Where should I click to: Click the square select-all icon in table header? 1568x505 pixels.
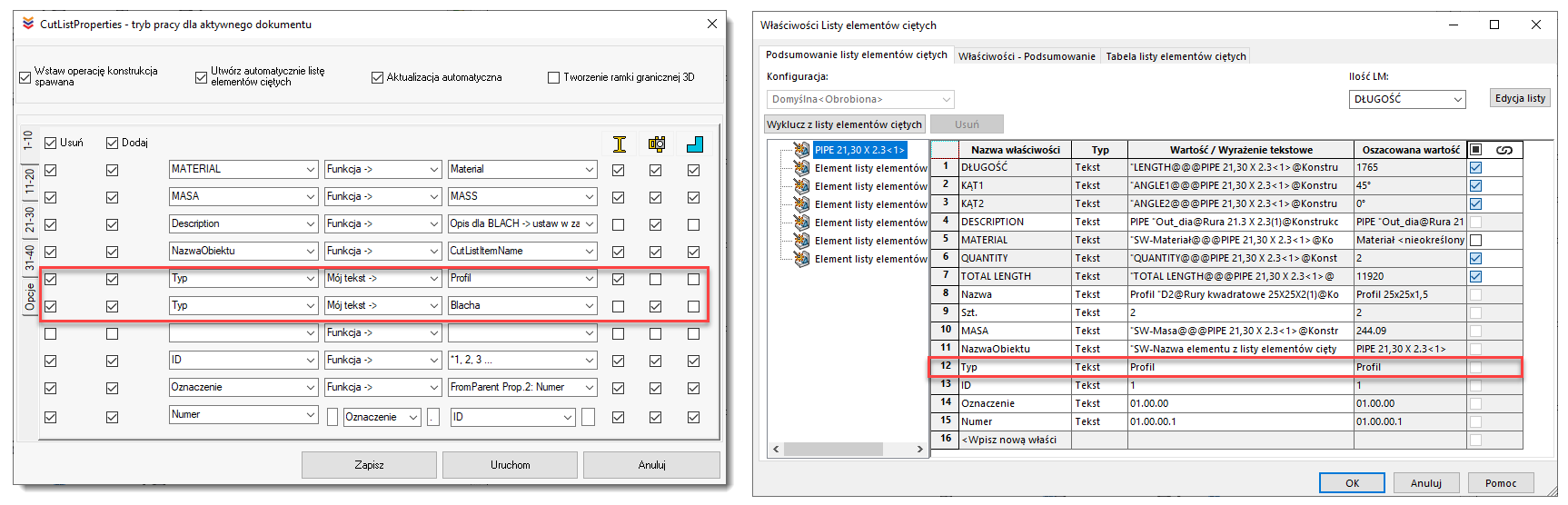point(1475,150)
